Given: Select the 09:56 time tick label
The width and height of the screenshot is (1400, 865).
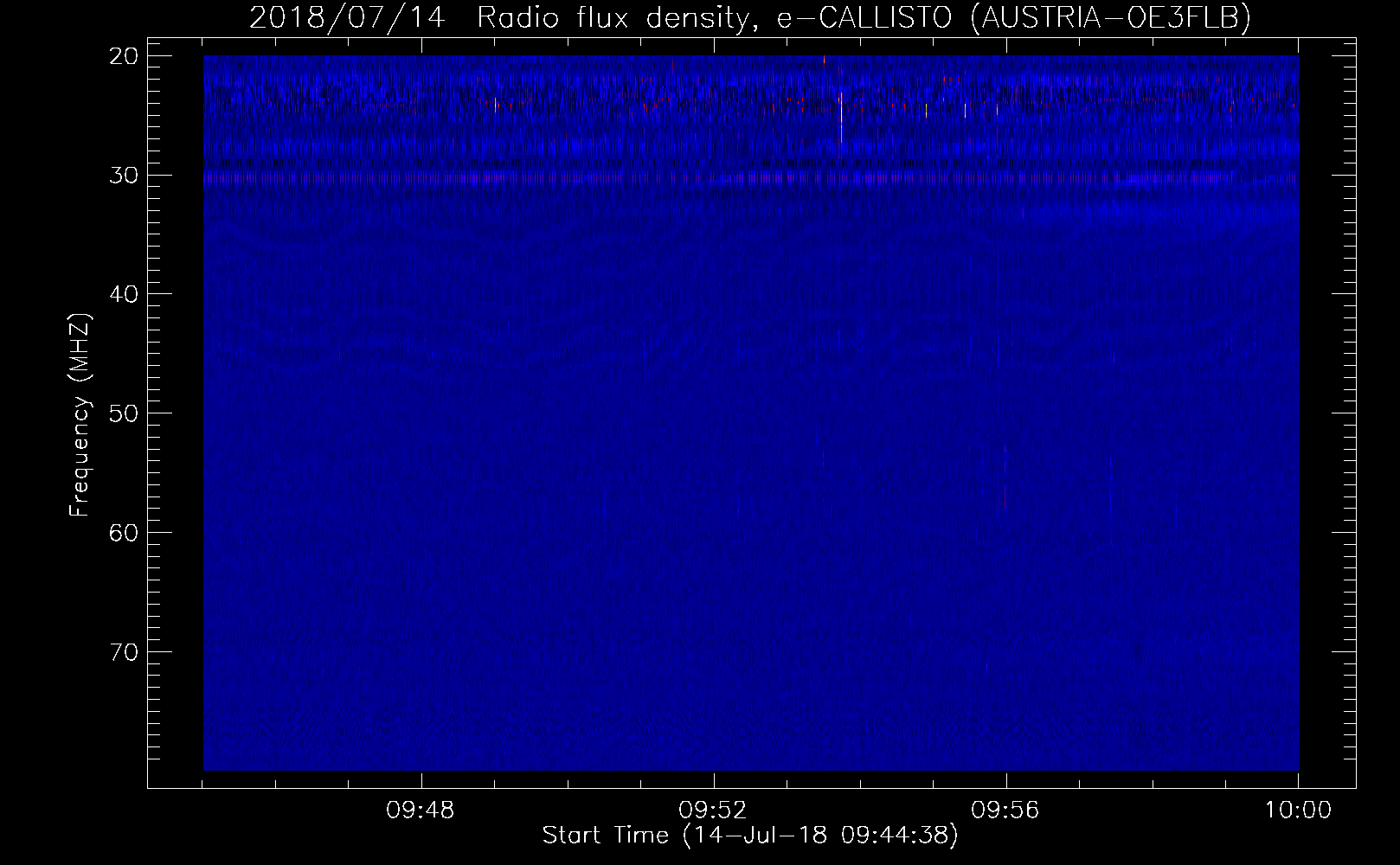Looking at the screenshot, I should click(x=1005, y=811).
